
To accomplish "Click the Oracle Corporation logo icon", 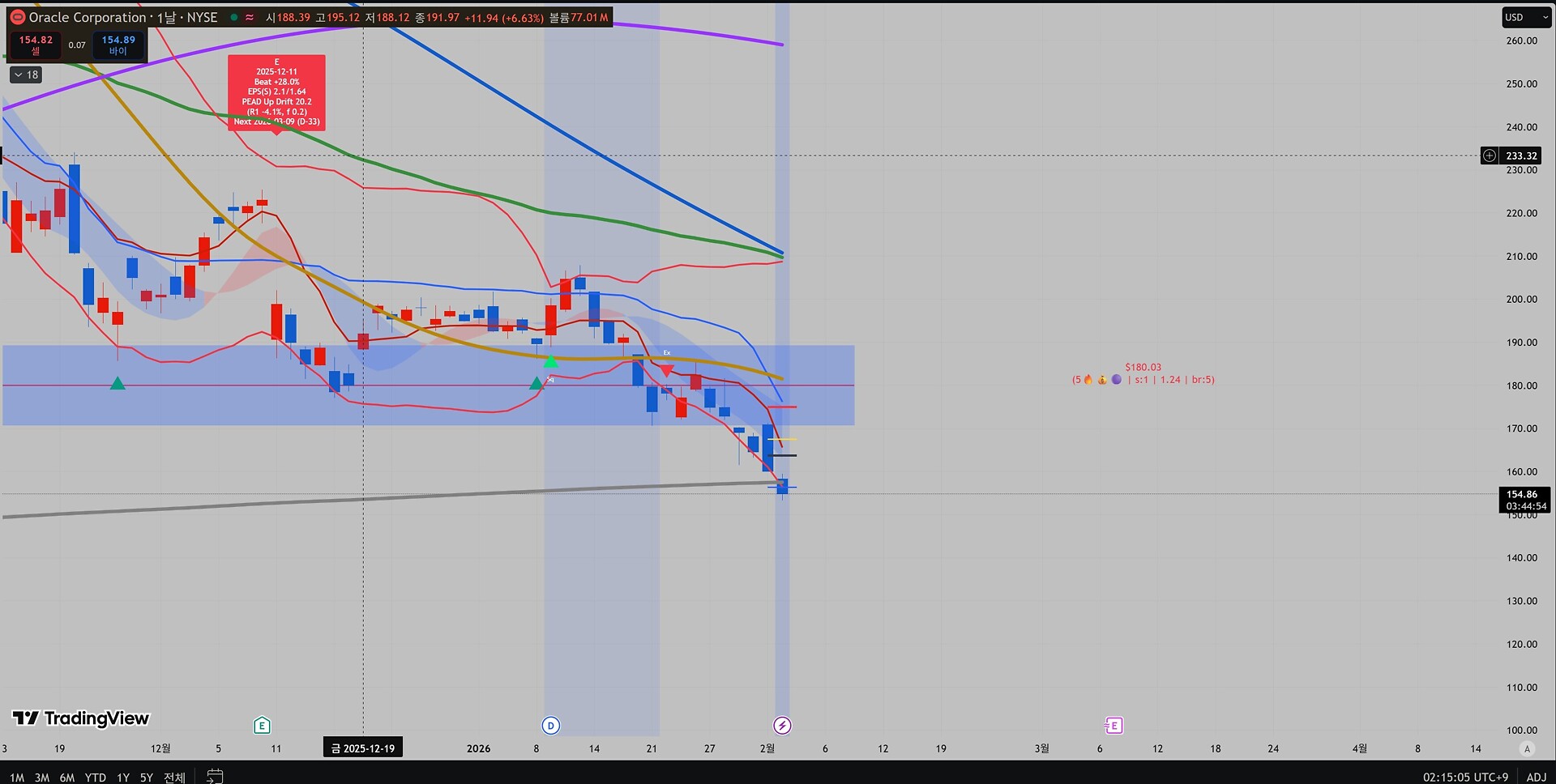I will (17, 17).
